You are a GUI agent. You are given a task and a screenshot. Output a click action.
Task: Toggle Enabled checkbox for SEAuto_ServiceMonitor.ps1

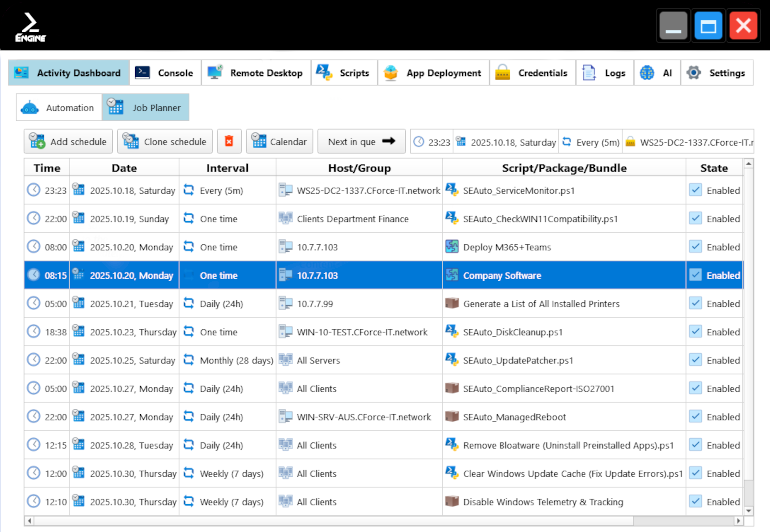pyautogui.click(x=696, y=190)
